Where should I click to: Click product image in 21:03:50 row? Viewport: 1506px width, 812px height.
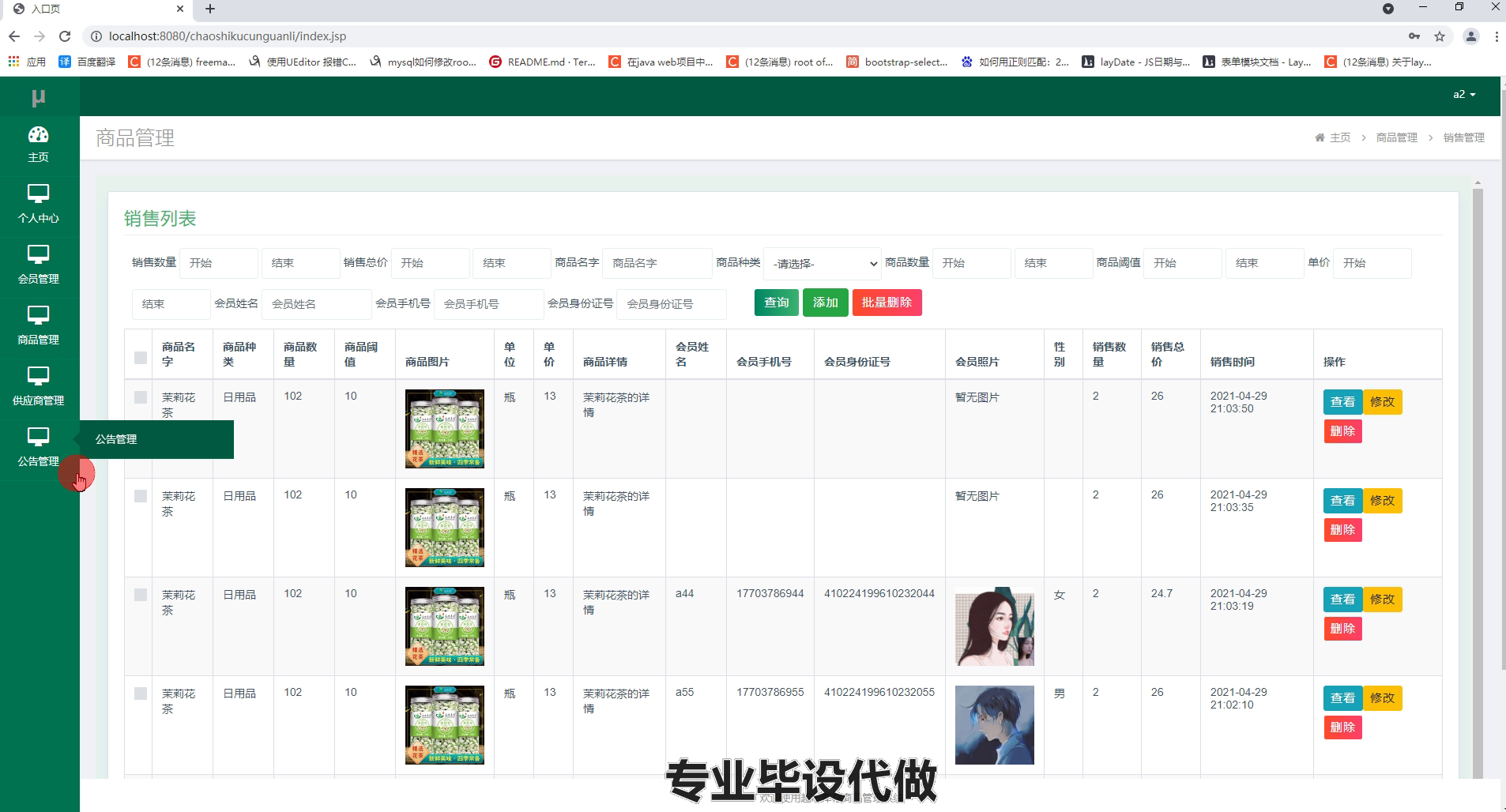click(445, 429)
